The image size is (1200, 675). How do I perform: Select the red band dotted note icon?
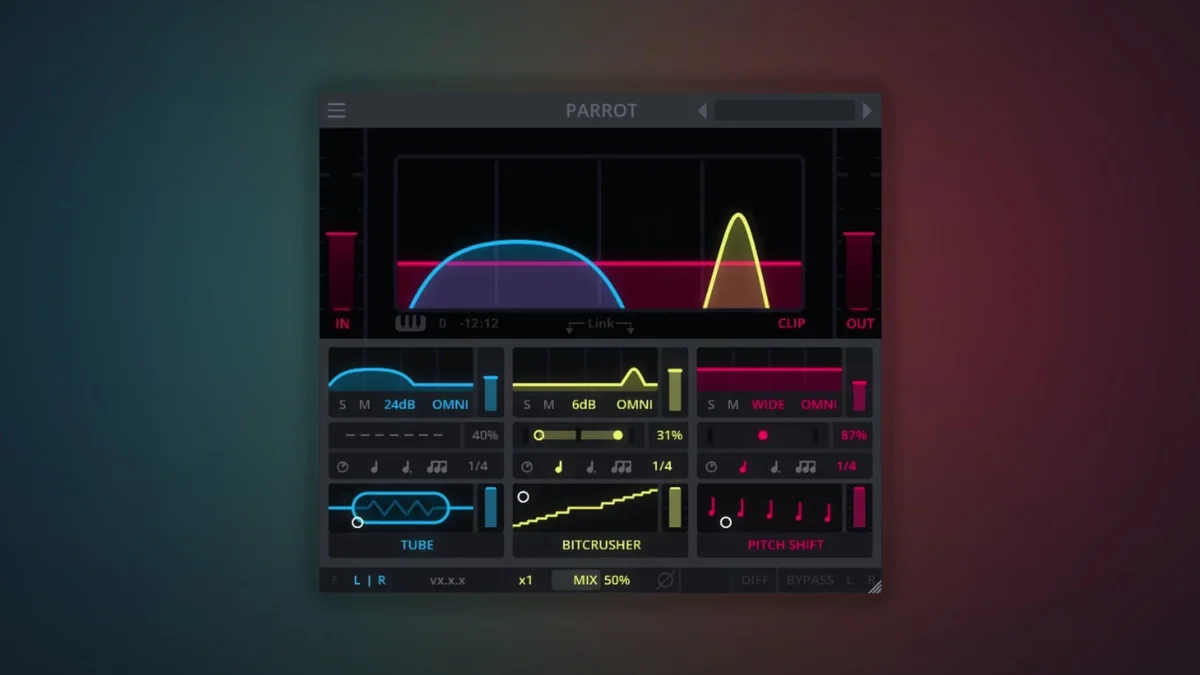coord(774,467)
